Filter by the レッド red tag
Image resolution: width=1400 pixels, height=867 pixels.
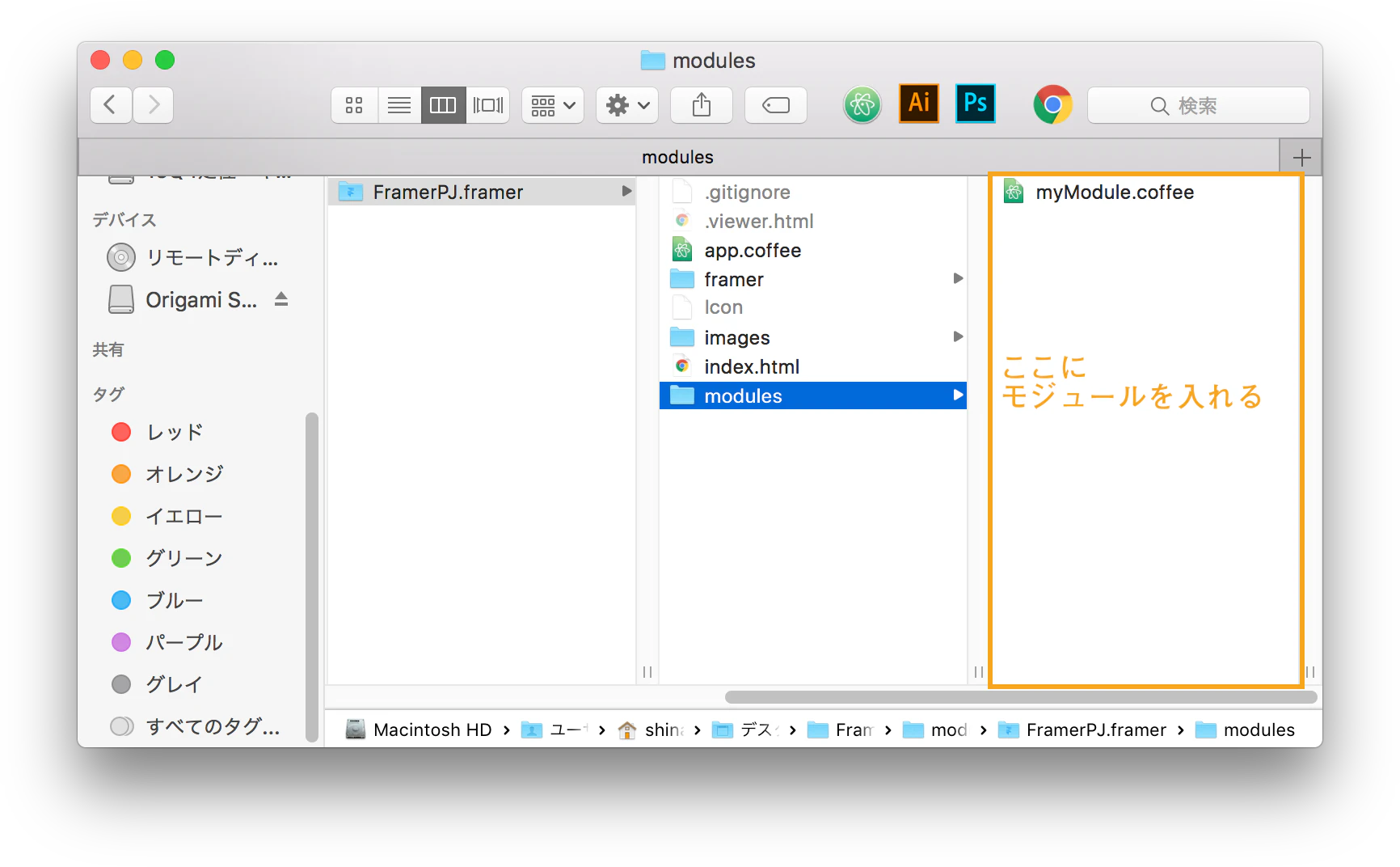click(158, 432)
